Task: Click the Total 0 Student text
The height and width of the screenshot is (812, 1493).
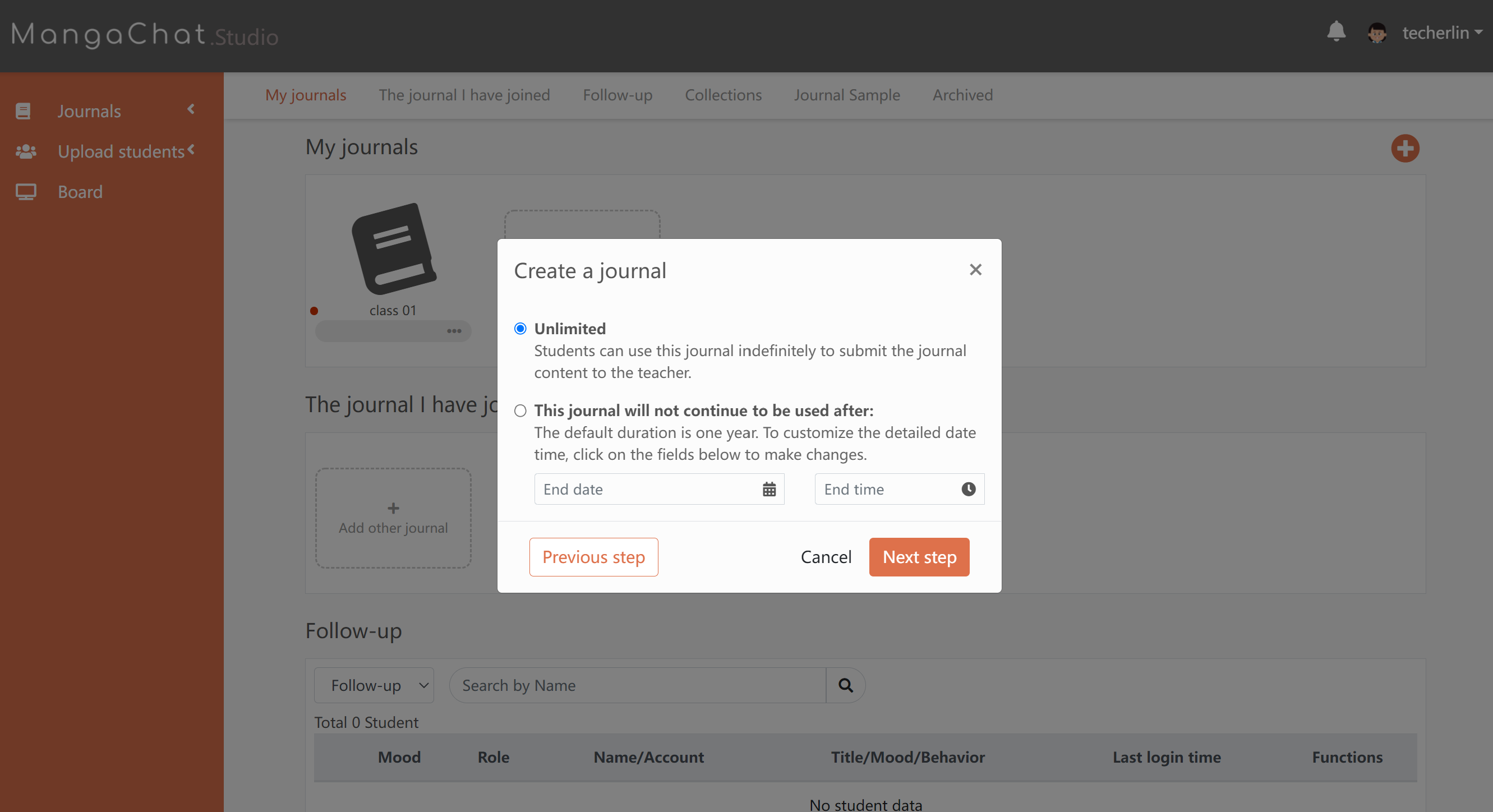Action: pyautogui.click(x=366, y=722)
